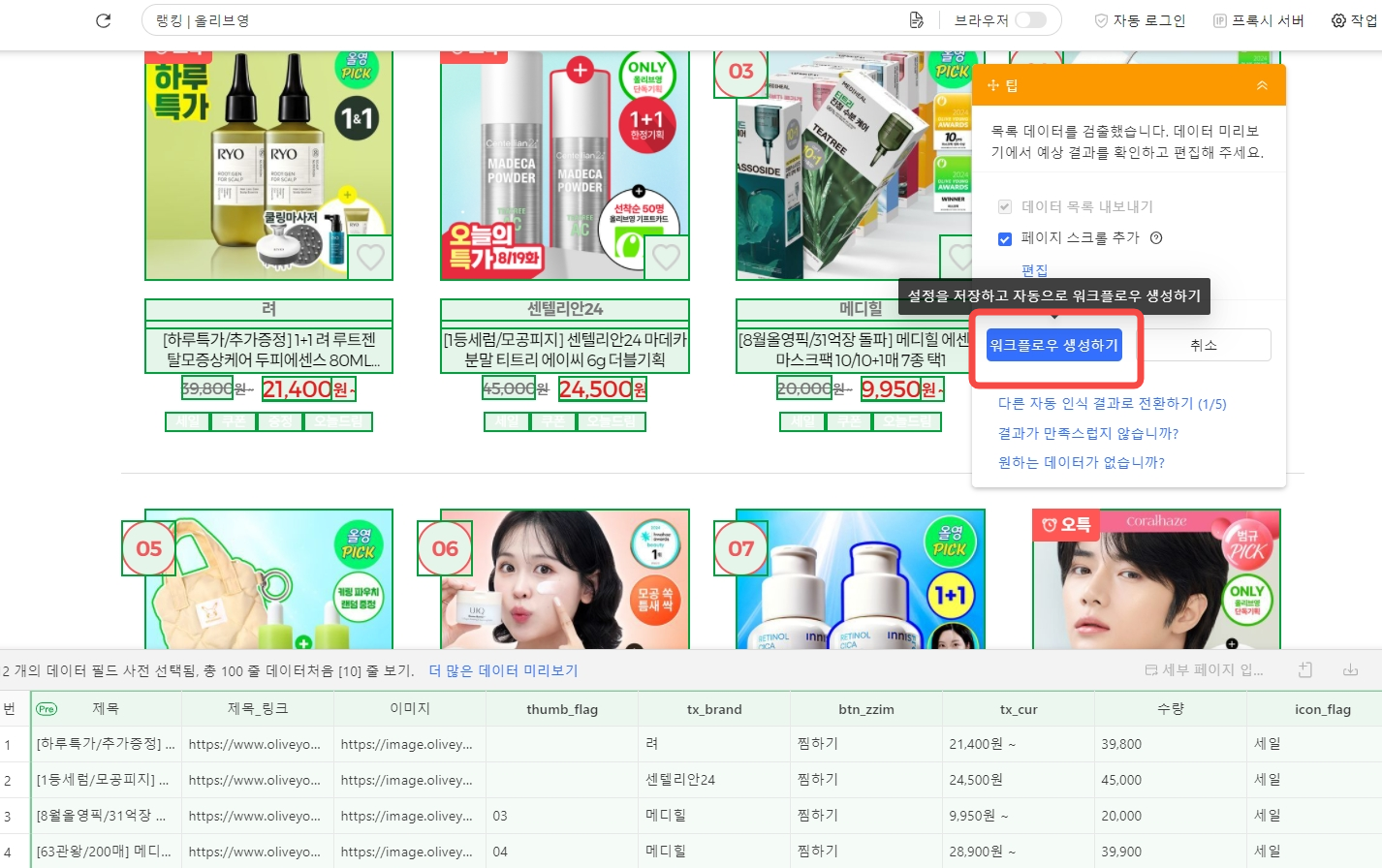This screenshot has height=868, width=1382.
Task: Click the download icon in data preview bar
Action: coord(1350,670)
